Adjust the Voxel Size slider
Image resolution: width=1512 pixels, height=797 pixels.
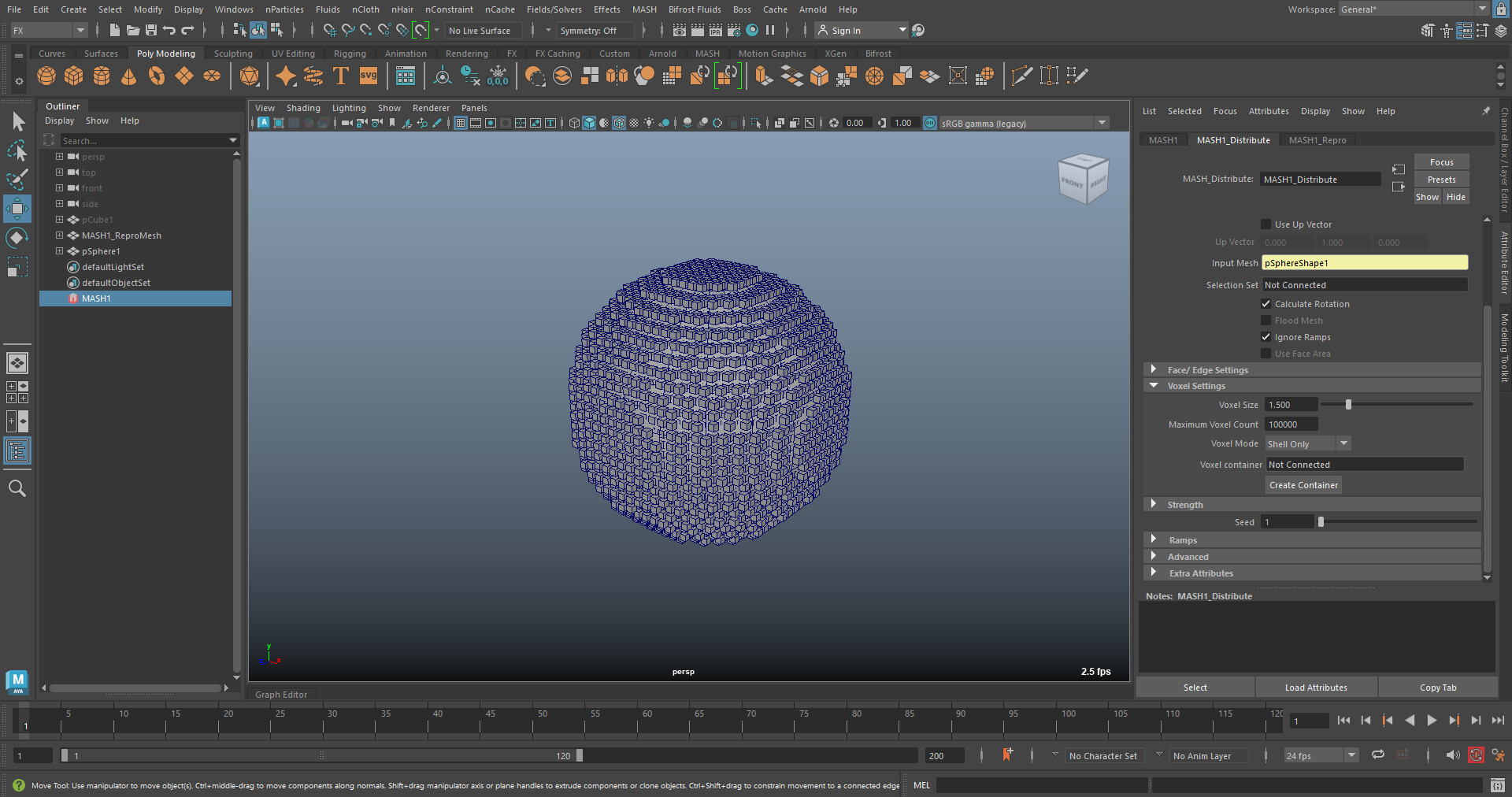(x=1347, y=405)
